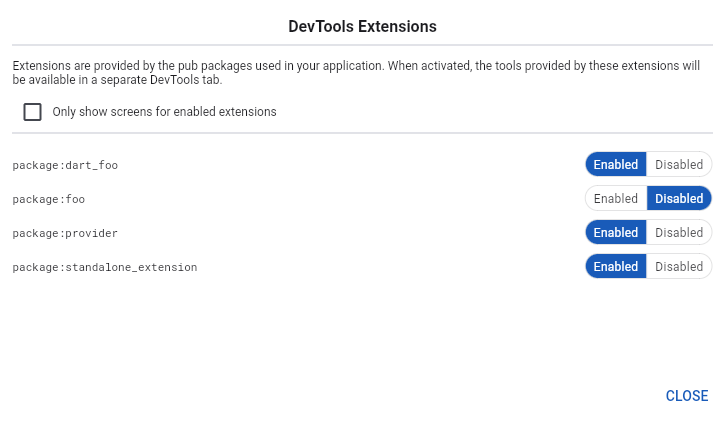Click the package:standalone_extension name label

(105, 267)
